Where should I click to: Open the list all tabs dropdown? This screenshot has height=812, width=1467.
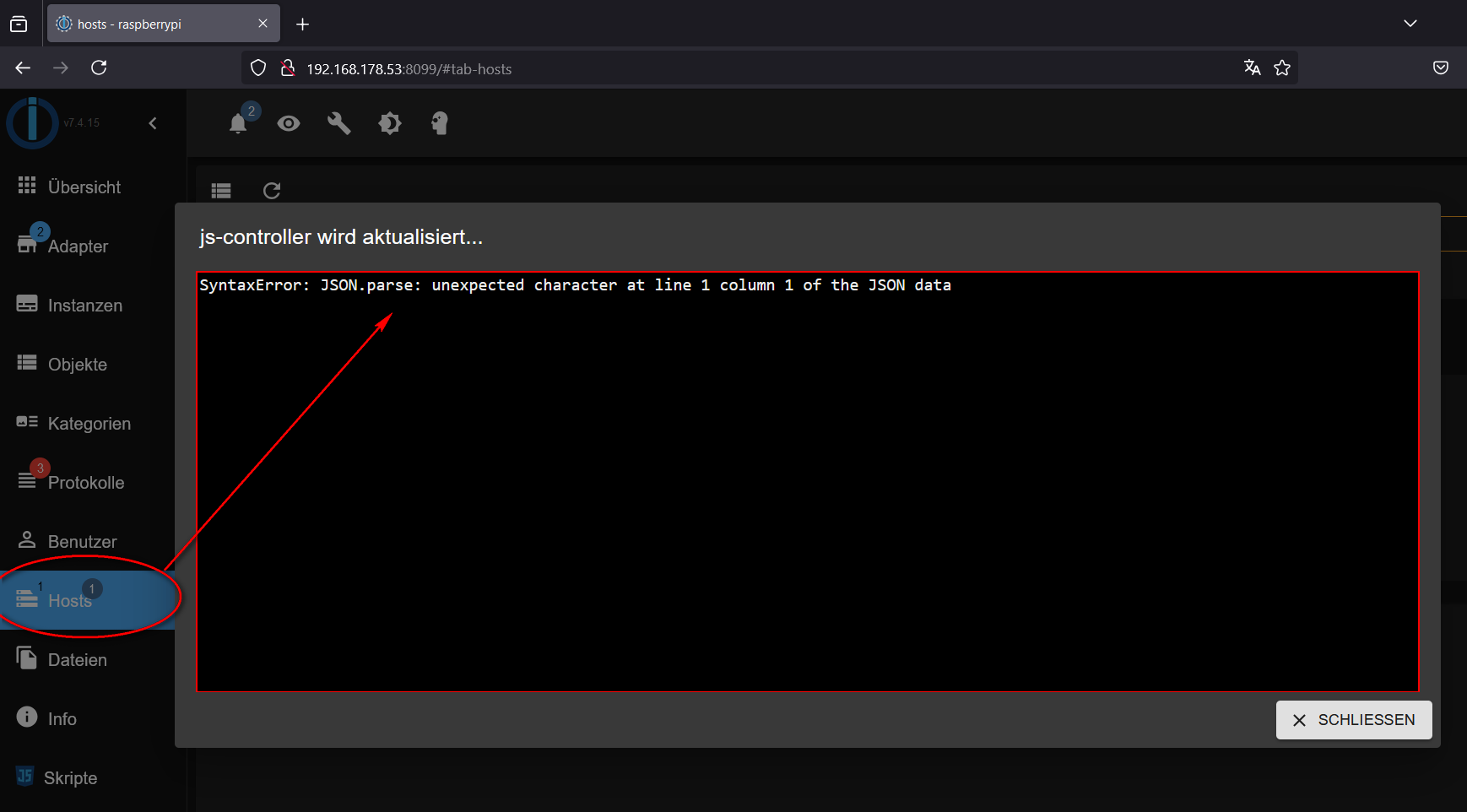pos(1410,24)
